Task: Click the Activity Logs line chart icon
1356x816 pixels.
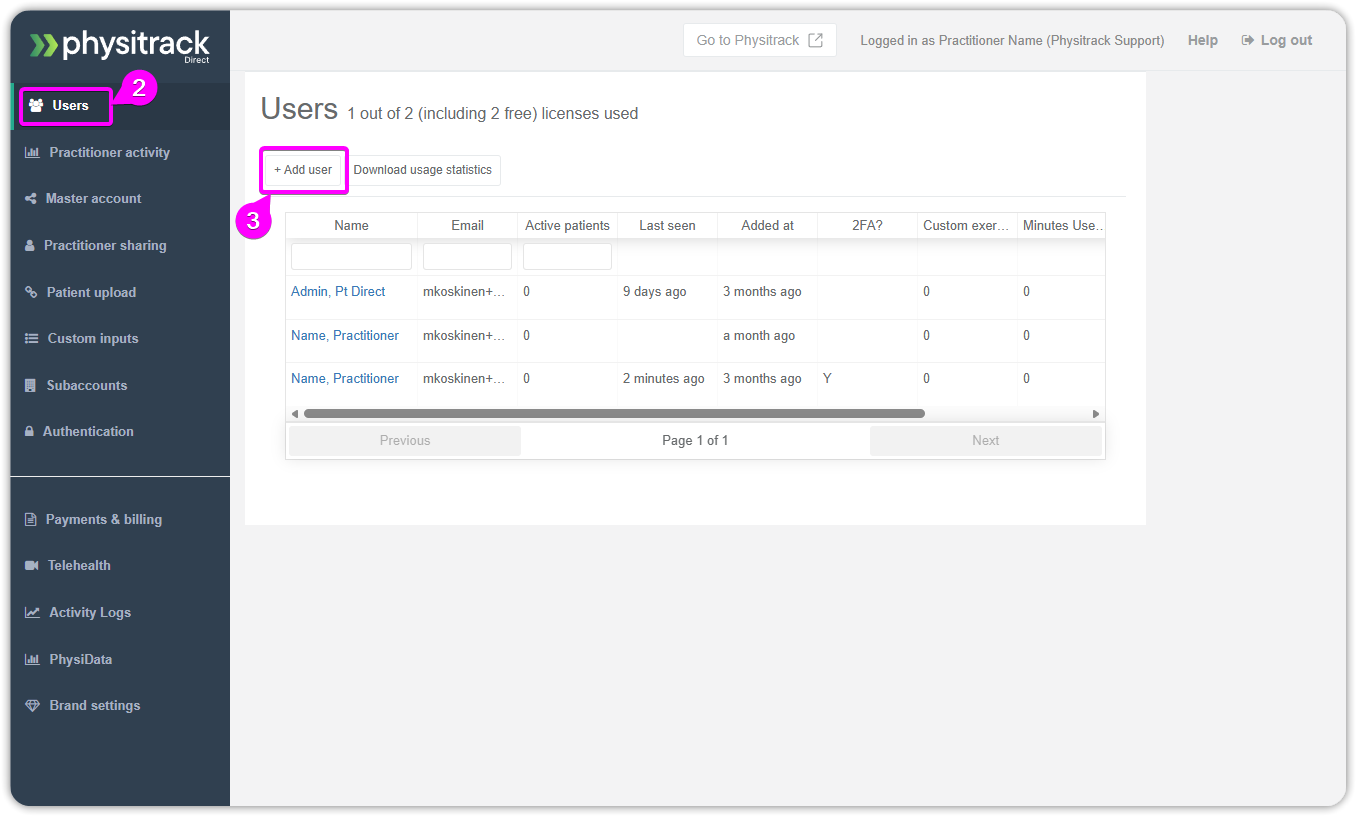Action: coord(33,612)
